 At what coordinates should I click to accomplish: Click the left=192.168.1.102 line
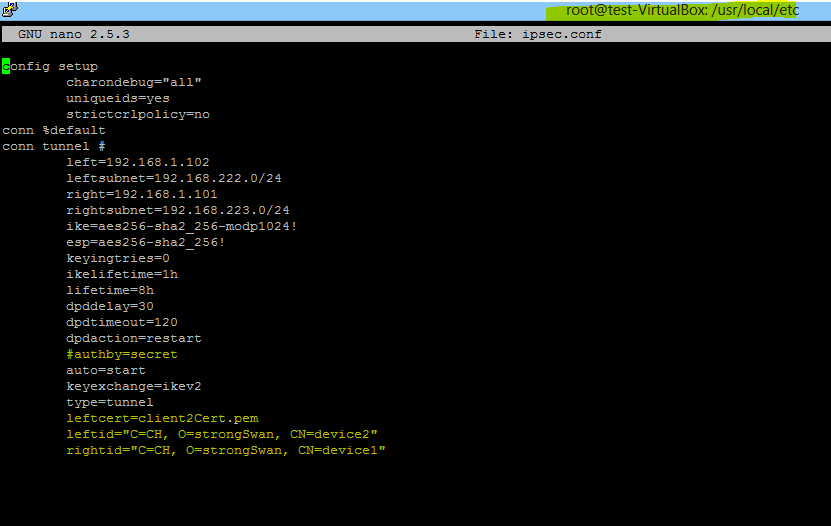pos(138,162)
